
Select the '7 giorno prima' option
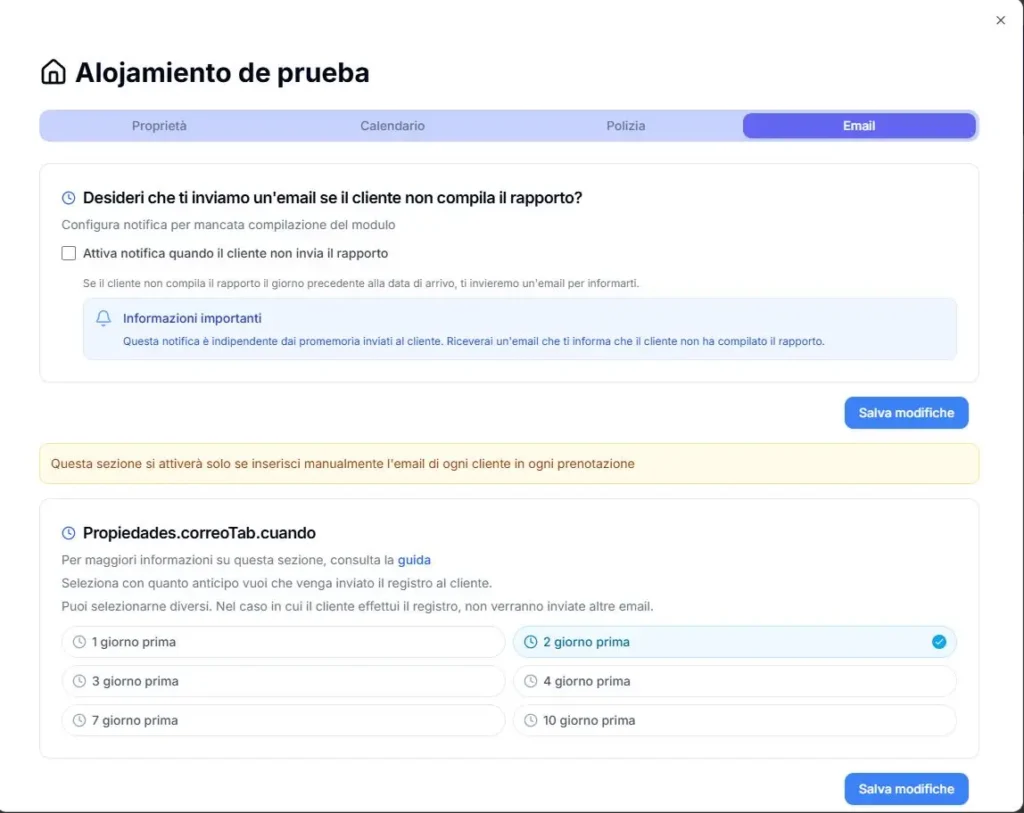283,720
